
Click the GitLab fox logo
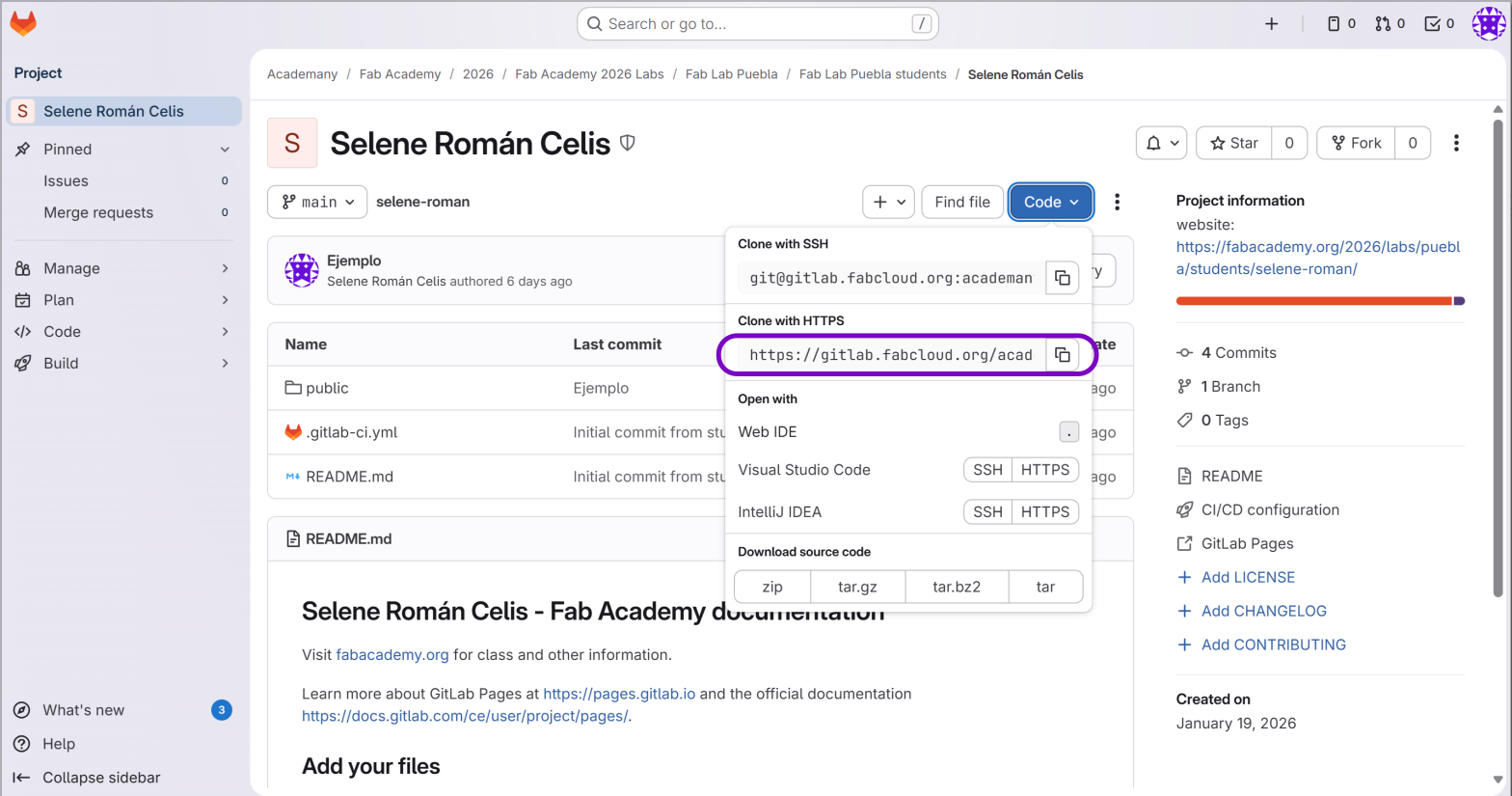(23, 23)
